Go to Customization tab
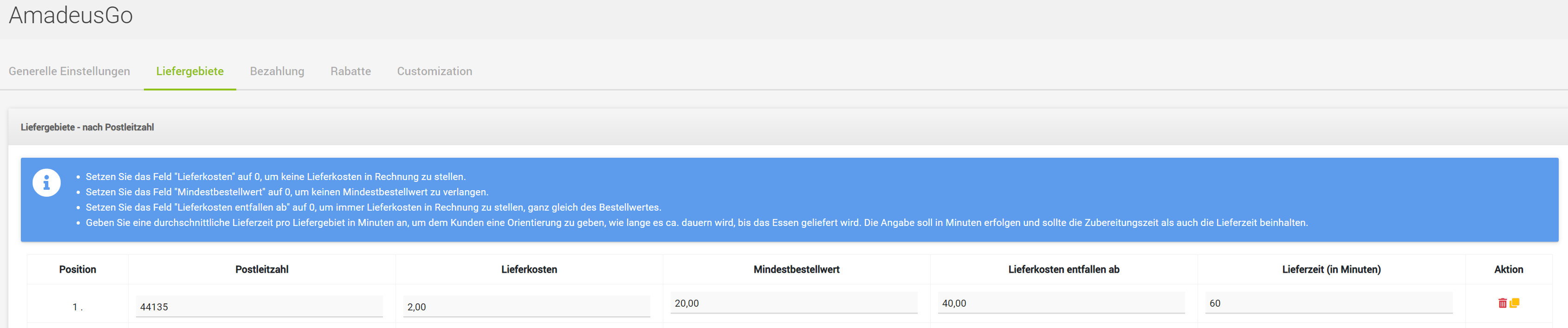1568x328 pixels. [434, 71]
